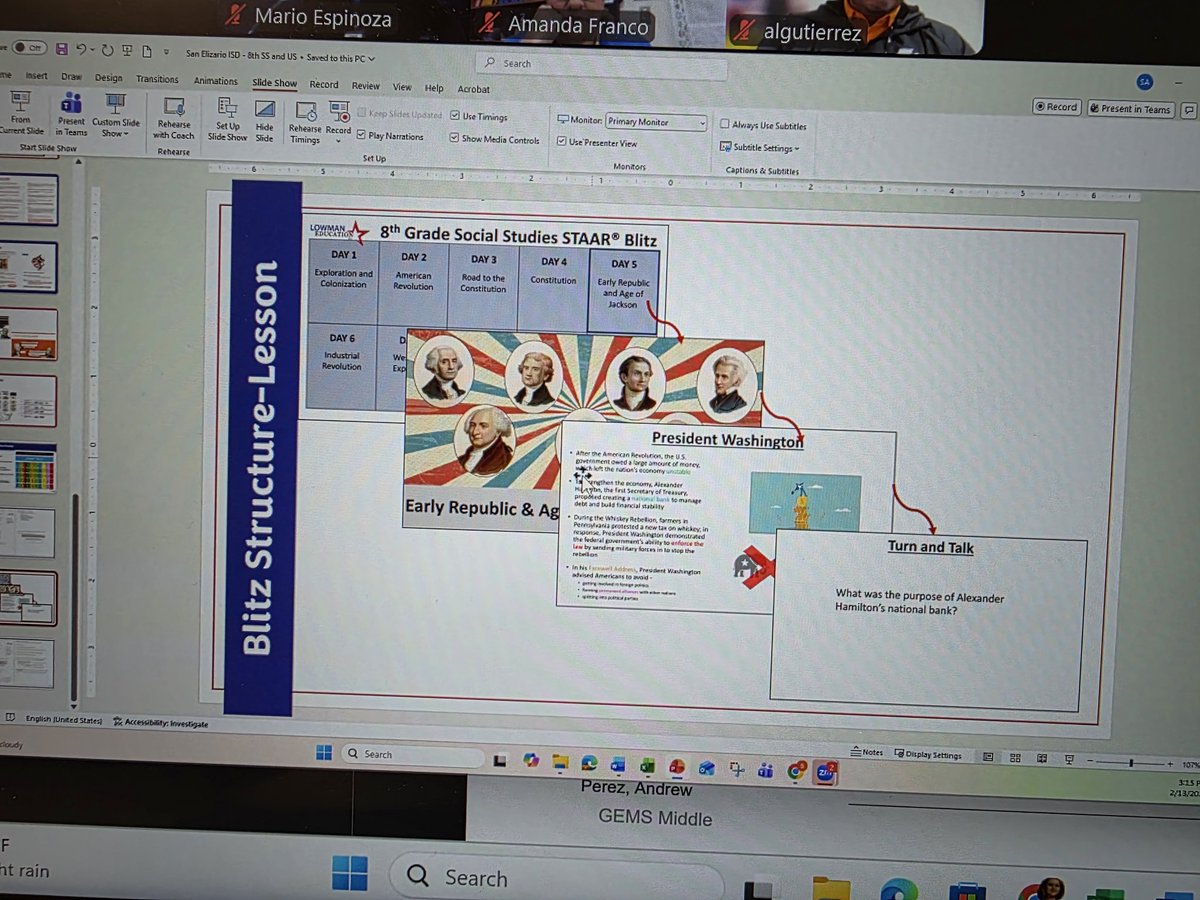Viewport: 1200px width, 900px height.
Task: Open Zoom icon on shared screen taskbar
Action: [x=826, y=772]
